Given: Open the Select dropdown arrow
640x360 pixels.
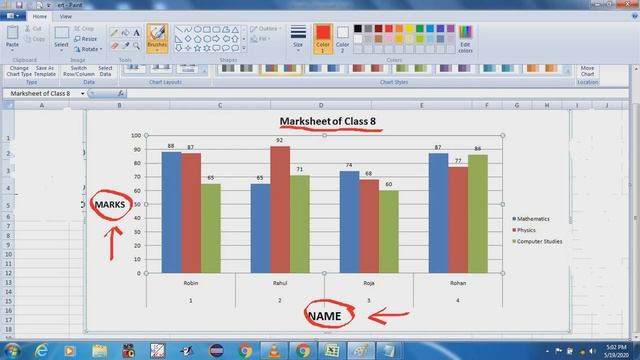Looking at the screenshot, I should click(61, 50).
